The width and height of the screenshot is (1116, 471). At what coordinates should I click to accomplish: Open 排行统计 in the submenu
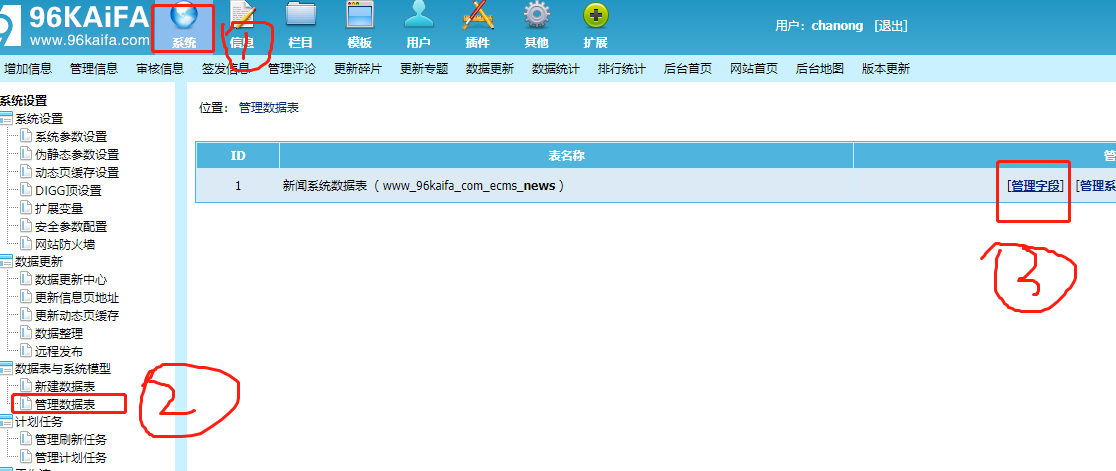621,69
